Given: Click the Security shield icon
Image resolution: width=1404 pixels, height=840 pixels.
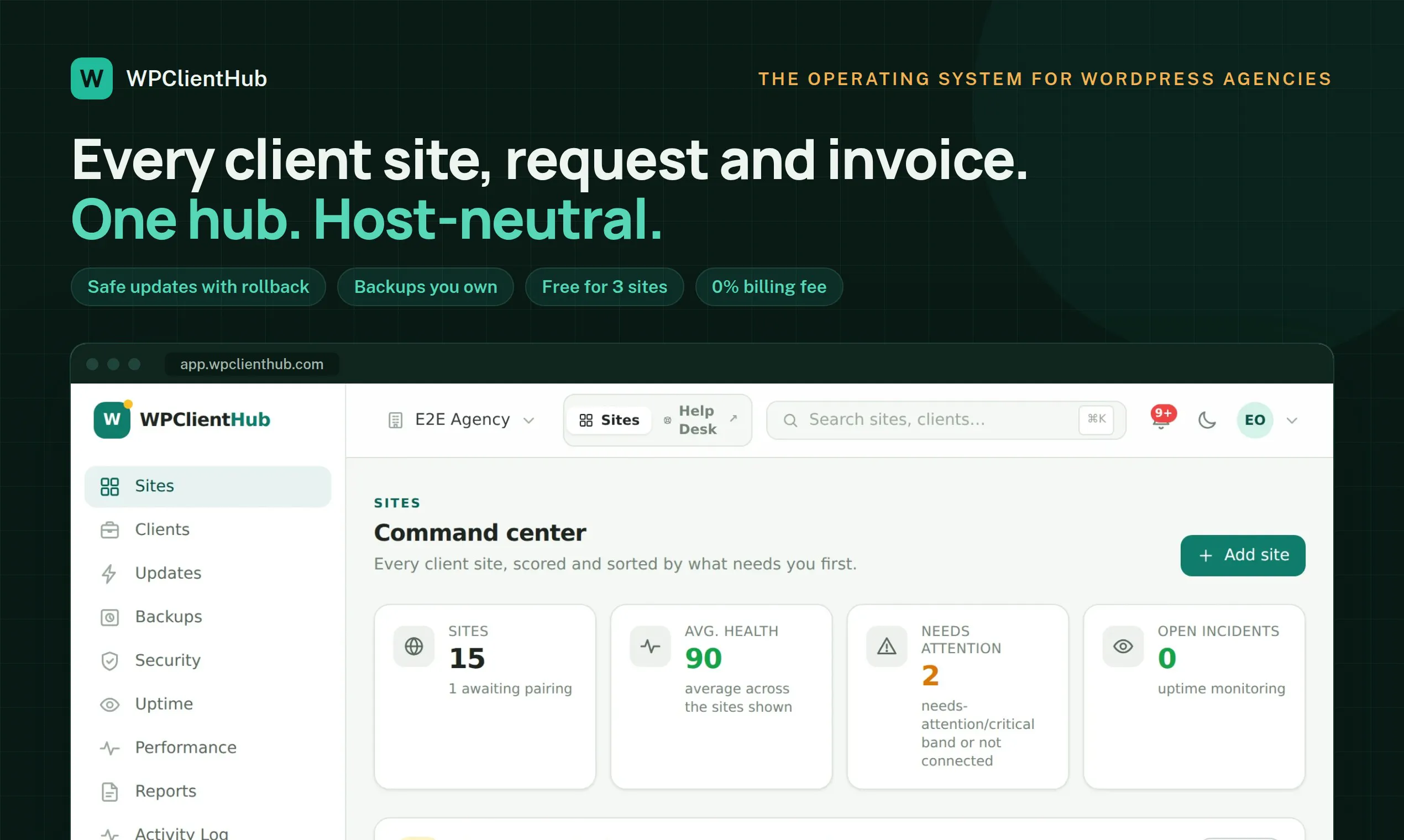Looking at the screenshot, I should pos(109,660).
